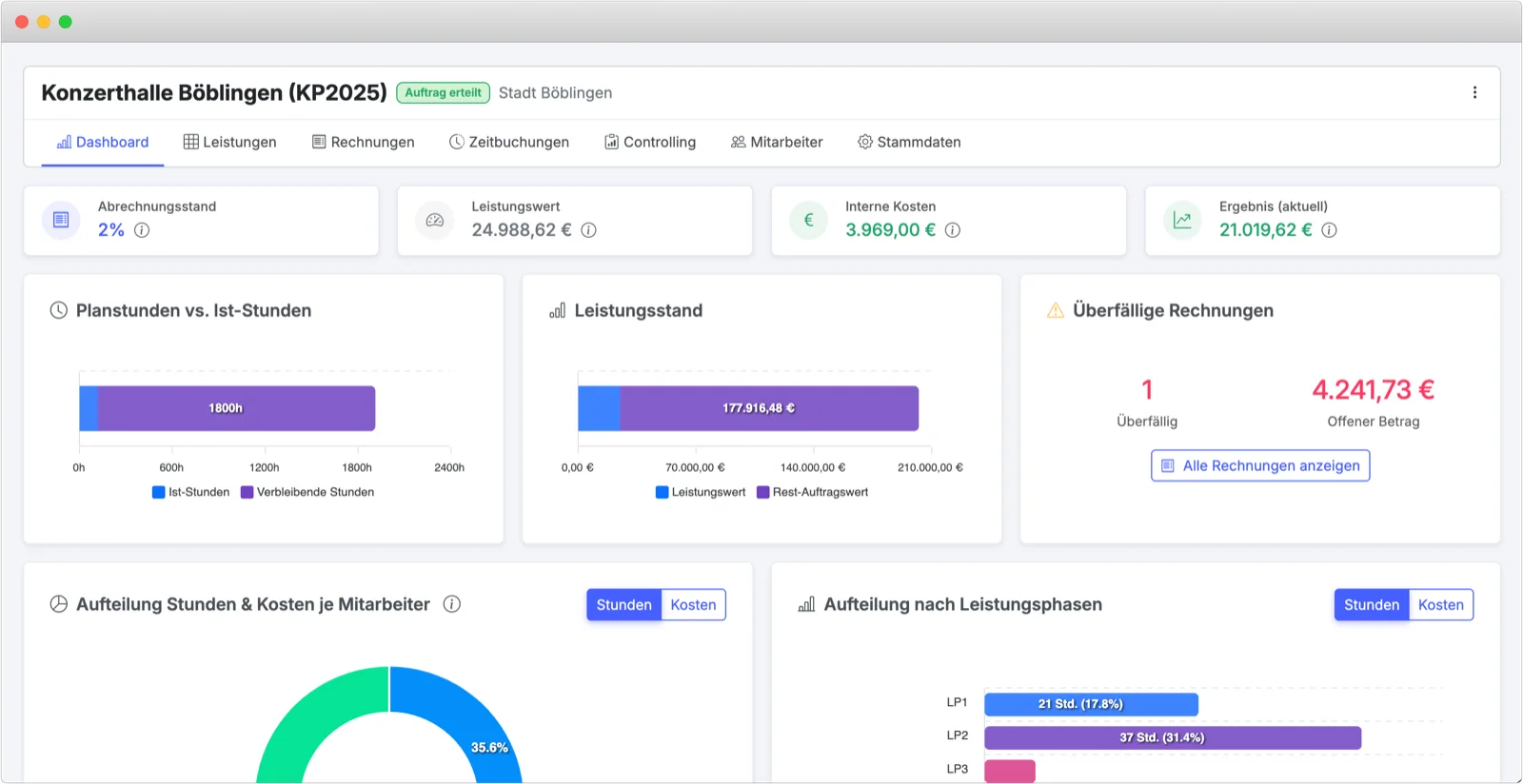
Task: Toggle the Leistungswert legend entry
Action: (701, 492)
